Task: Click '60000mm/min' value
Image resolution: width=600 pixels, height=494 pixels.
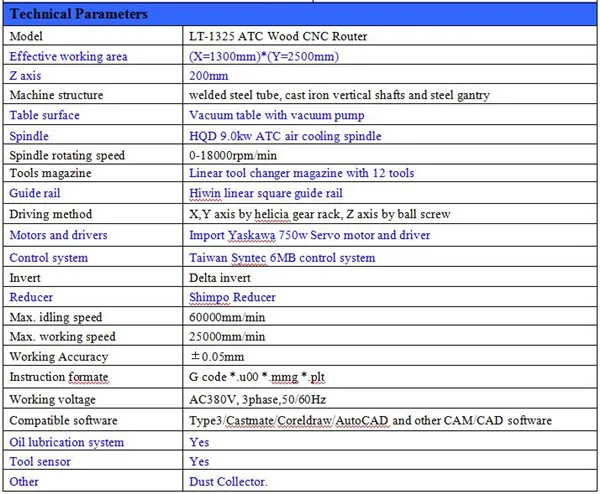Action: tap(227, 317)
